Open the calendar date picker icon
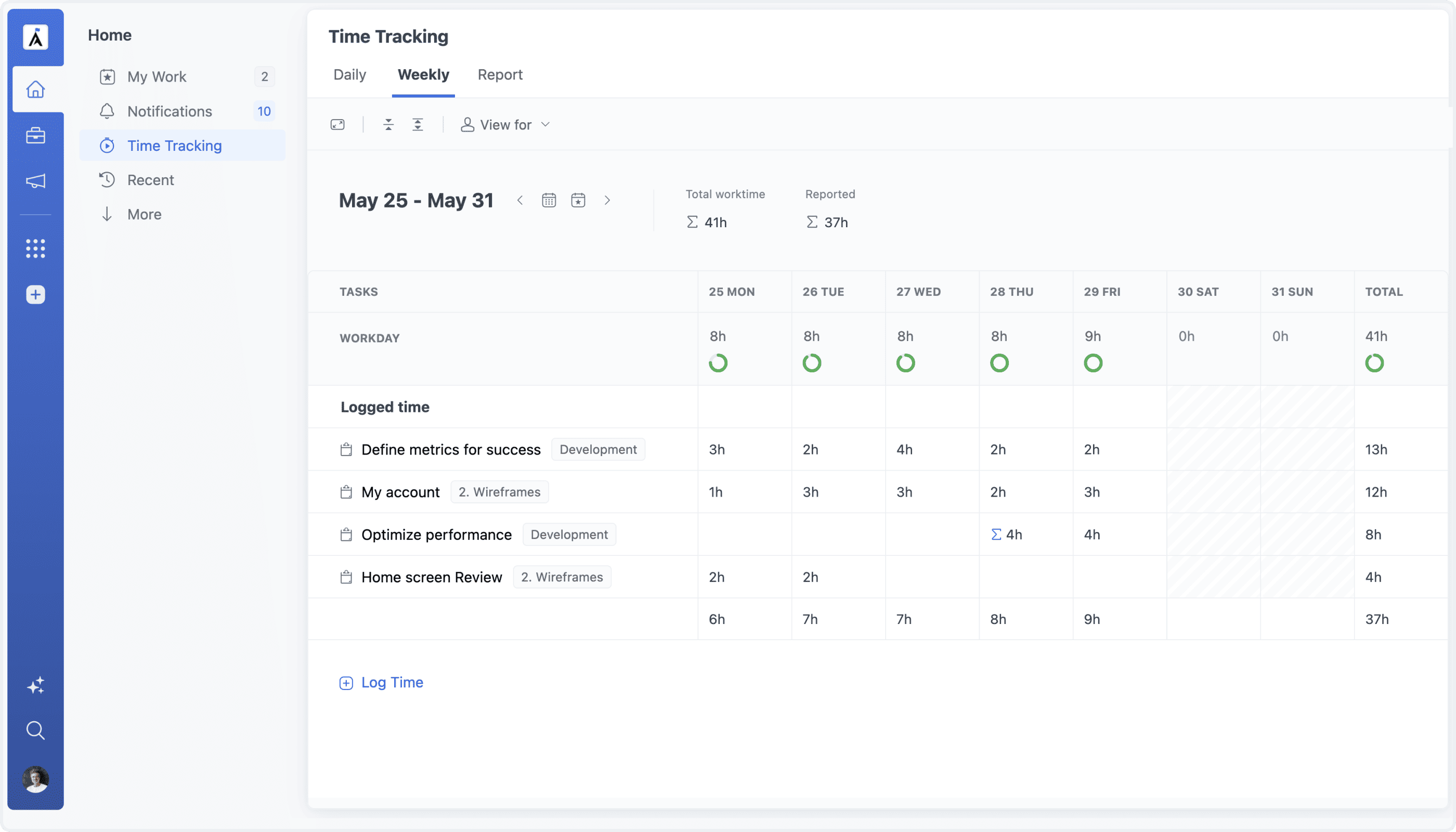The image size is (1456, 832). 549,200
